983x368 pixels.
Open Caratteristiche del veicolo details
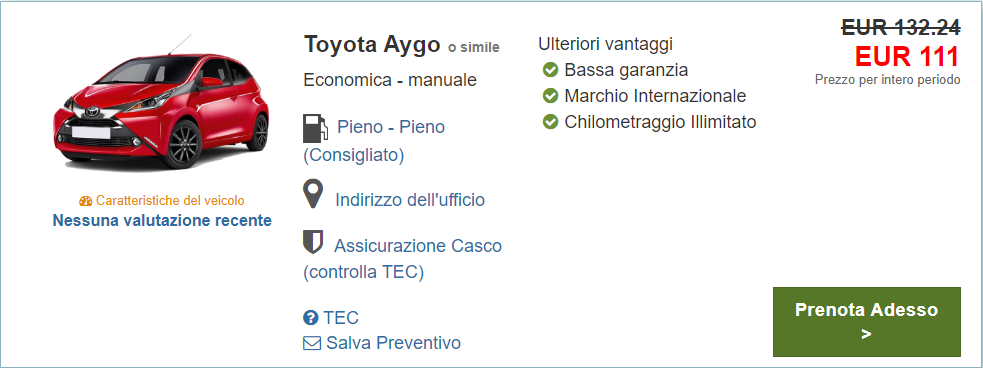click(x=170, y=201)
